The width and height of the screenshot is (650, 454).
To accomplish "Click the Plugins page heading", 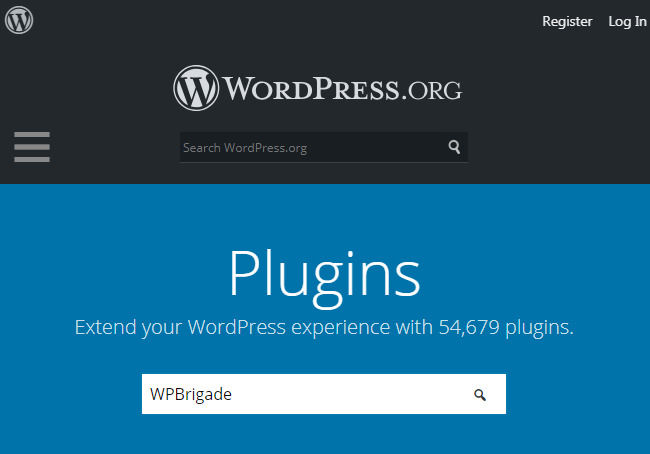I will pyautogui.click(x=325, y=277).
